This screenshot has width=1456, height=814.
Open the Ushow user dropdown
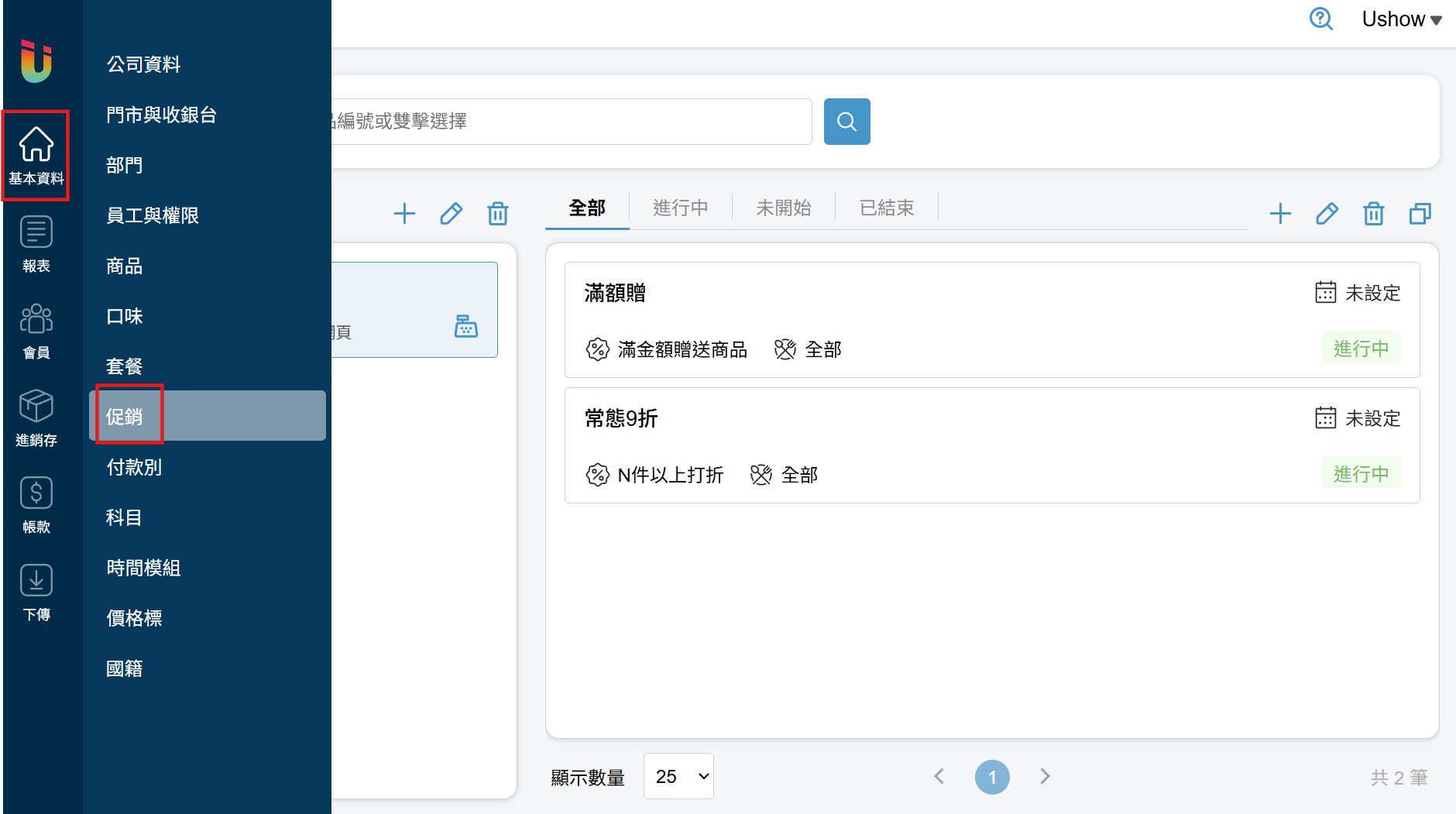pyautogui.click(x=1402, y=19)
